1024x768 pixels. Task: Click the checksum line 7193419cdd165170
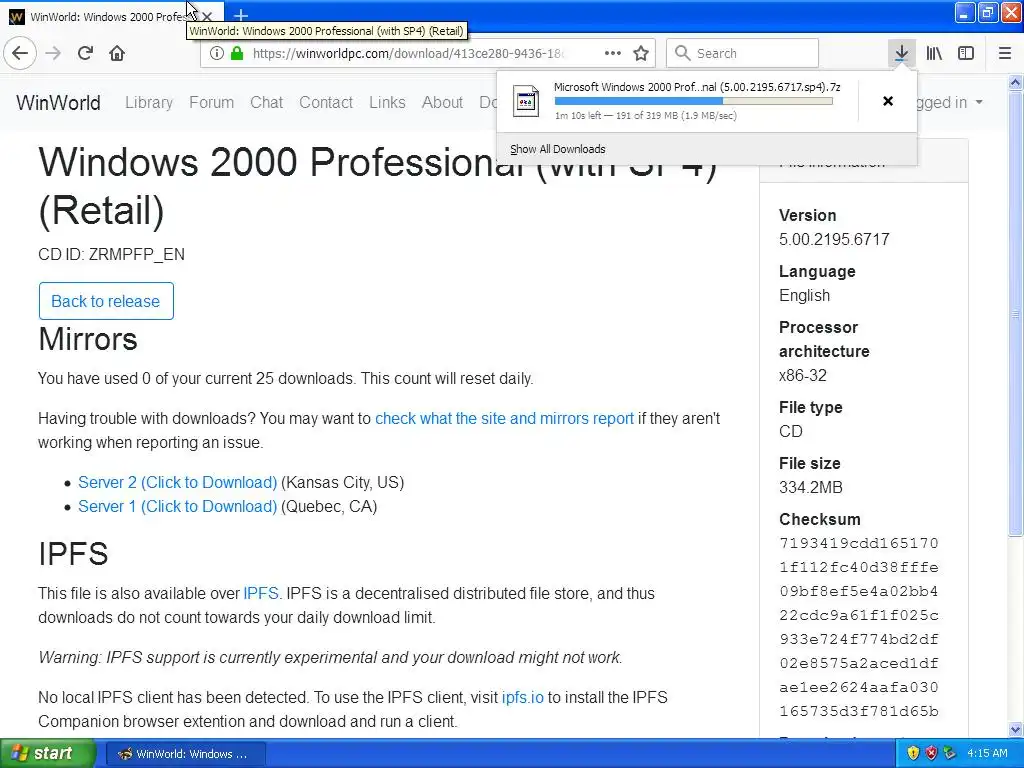pyautogui.click(x=859, y=543)
